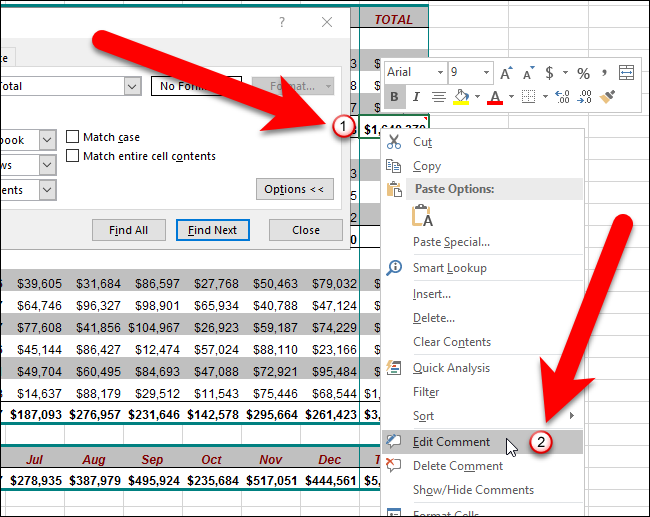Apply Comma Style in mini toolbar
This screenshot has width=650, height=517.
tap(604, 73)
